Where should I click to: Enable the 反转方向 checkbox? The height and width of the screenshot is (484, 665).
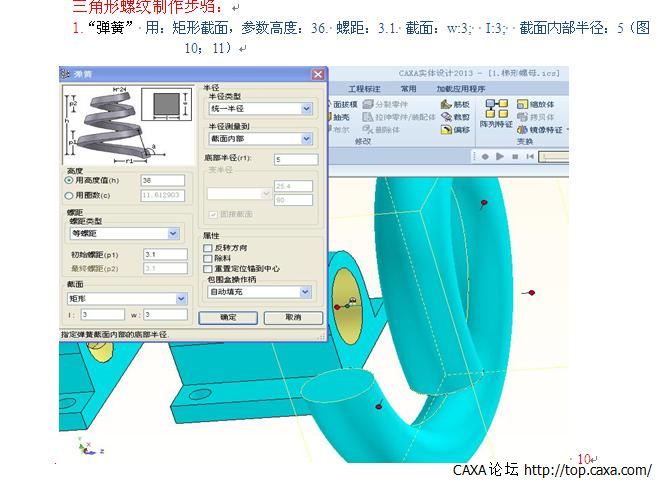[x=208, y=247]
